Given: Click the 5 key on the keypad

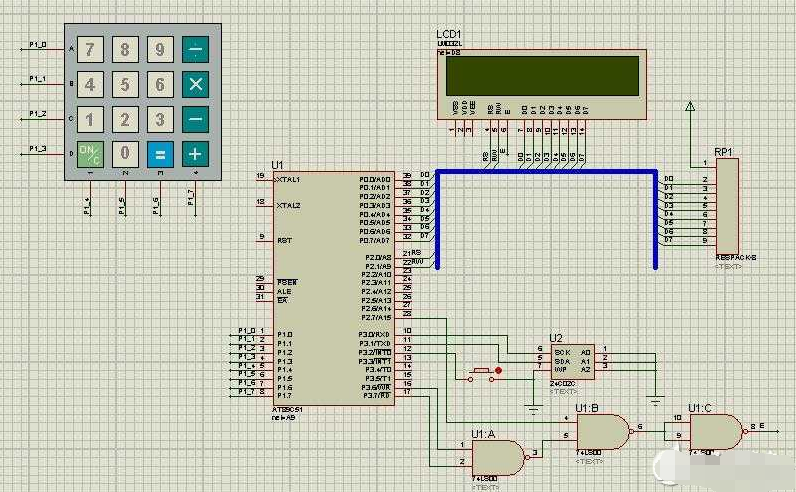Looking at the screenshot, I should [125, 84].
